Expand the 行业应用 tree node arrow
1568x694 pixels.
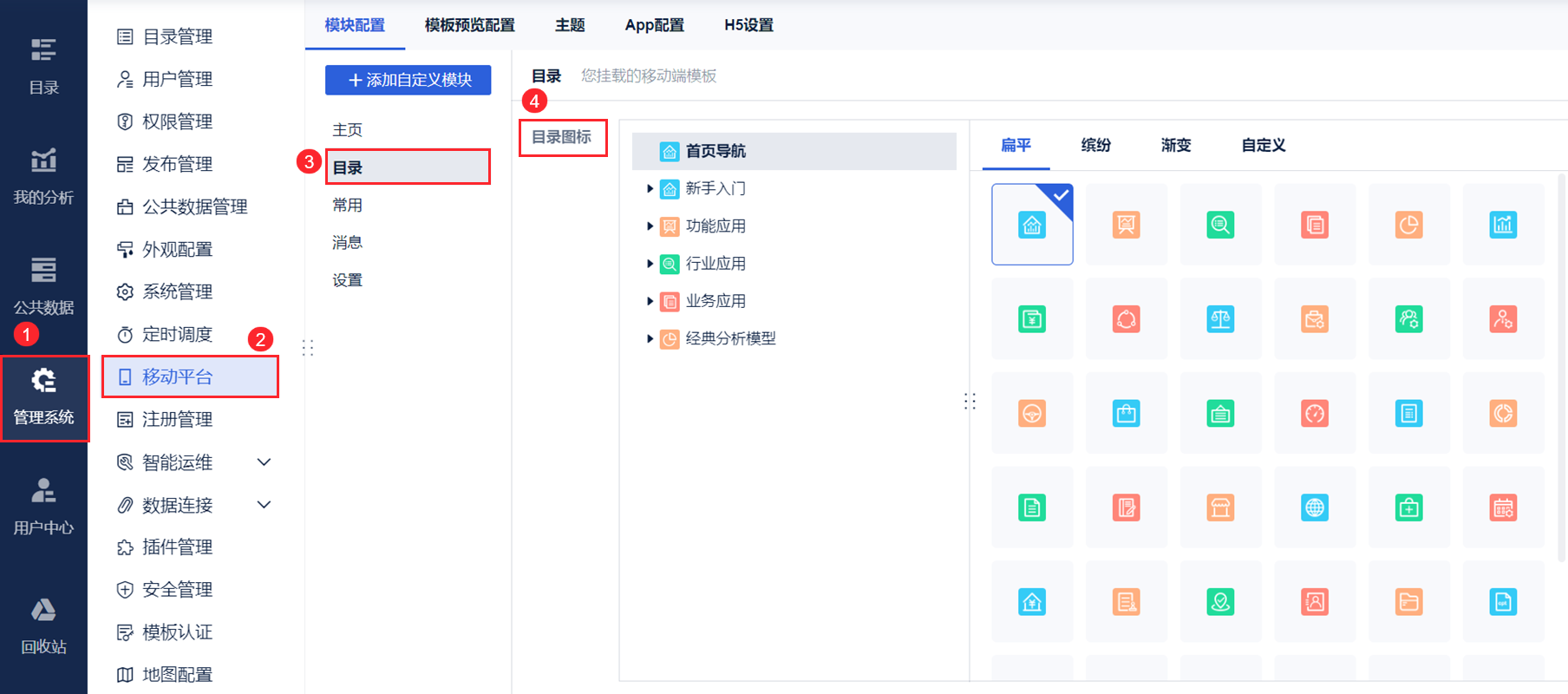click(650, 264)
